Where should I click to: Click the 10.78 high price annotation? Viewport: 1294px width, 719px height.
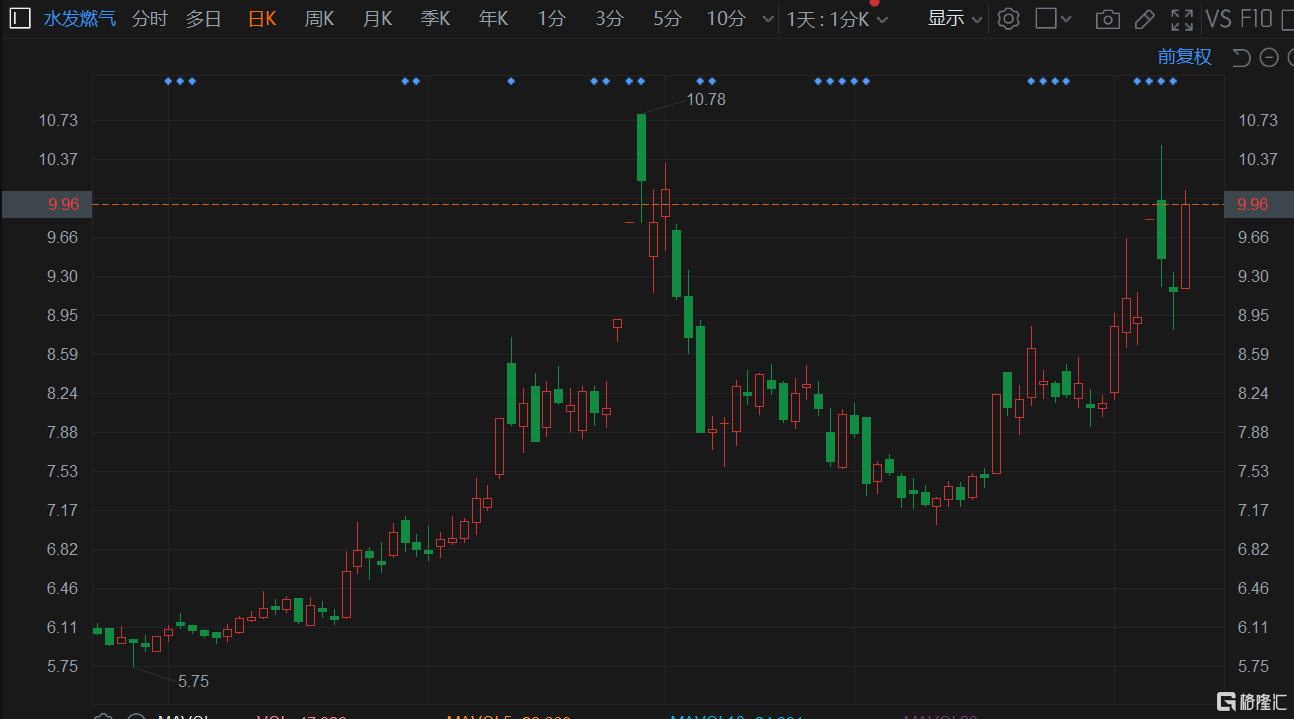pos(706,99)
